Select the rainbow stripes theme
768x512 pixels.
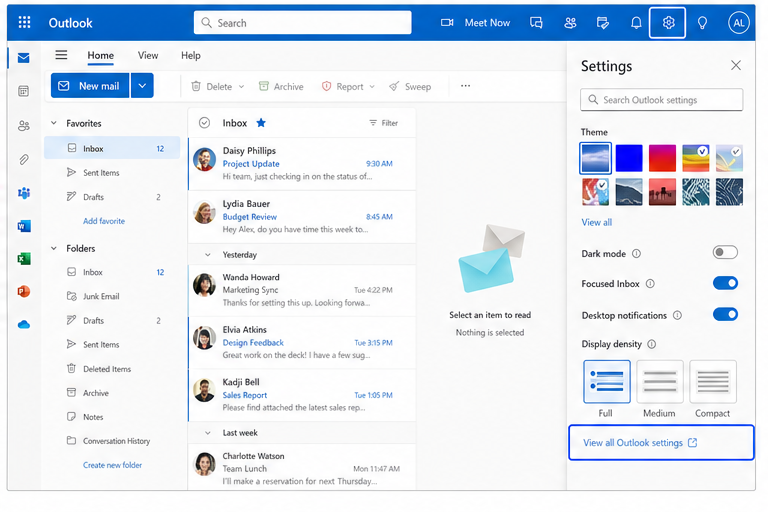(696, 158)
